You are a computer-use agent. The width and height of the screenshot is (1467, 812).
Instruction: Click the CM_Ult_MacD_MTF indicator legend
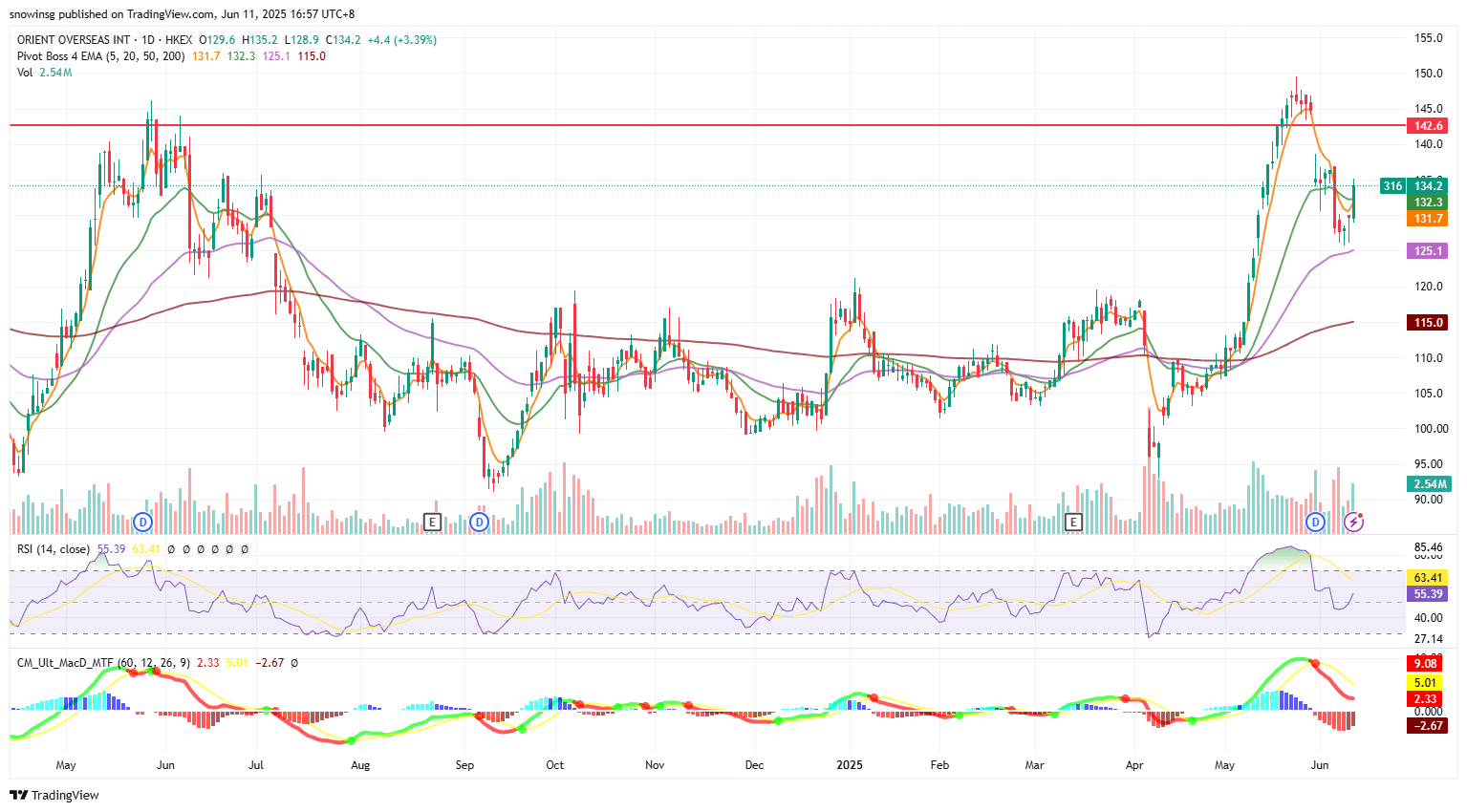tap(103, 662)
